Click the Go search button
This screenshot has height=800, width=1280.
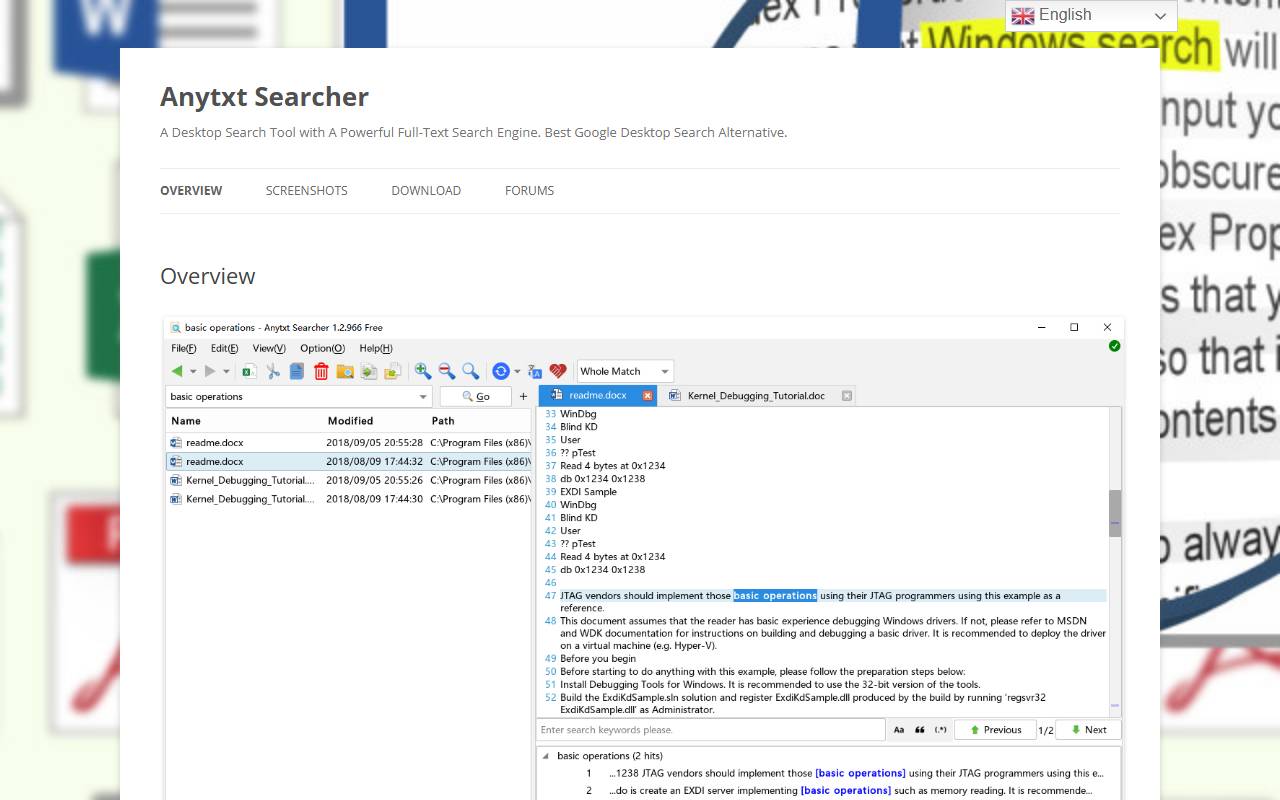tap(476, 397)
